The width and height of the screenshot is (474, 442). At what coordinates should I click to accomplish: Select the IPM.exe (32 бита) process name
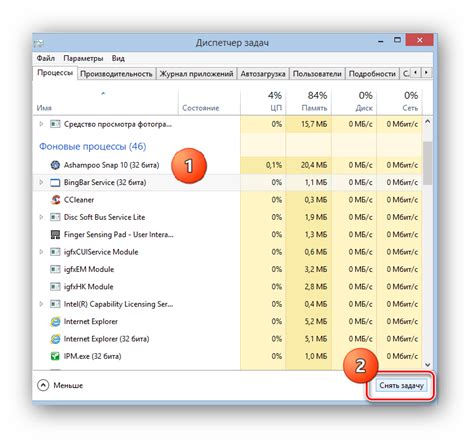coord(92,356)
